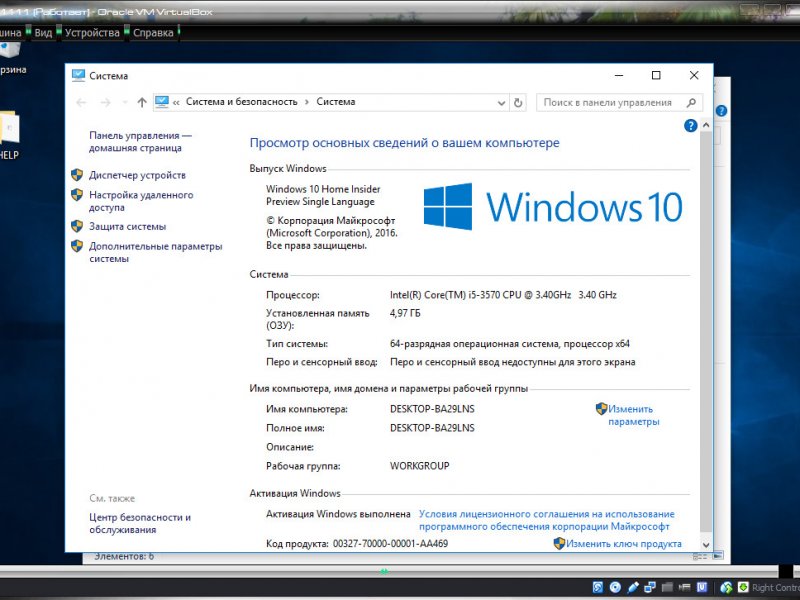Click the Система breadcrumb in address bar
This screenshot has width=800, height=600.
click(336, 102)
